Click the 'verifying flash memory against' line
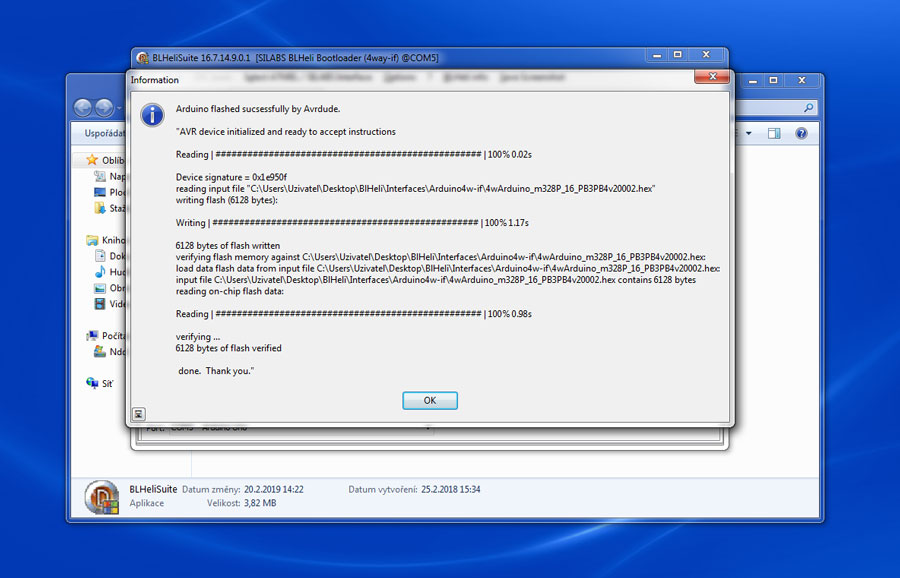The image size is (900, 578). click(x=441, y=257)
